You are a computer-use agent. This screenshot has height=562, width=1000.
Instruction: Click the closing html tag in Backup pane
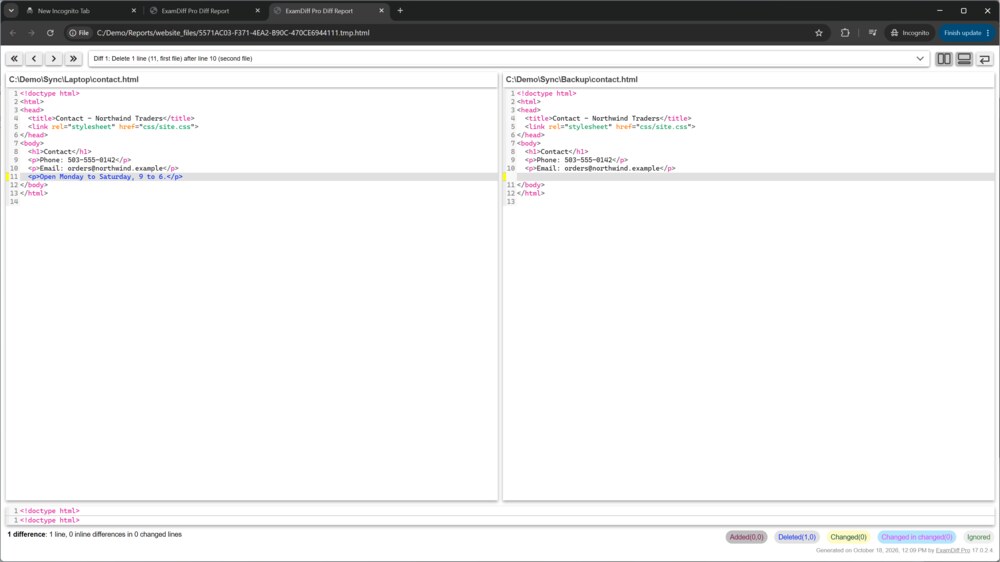coord(531,193)
